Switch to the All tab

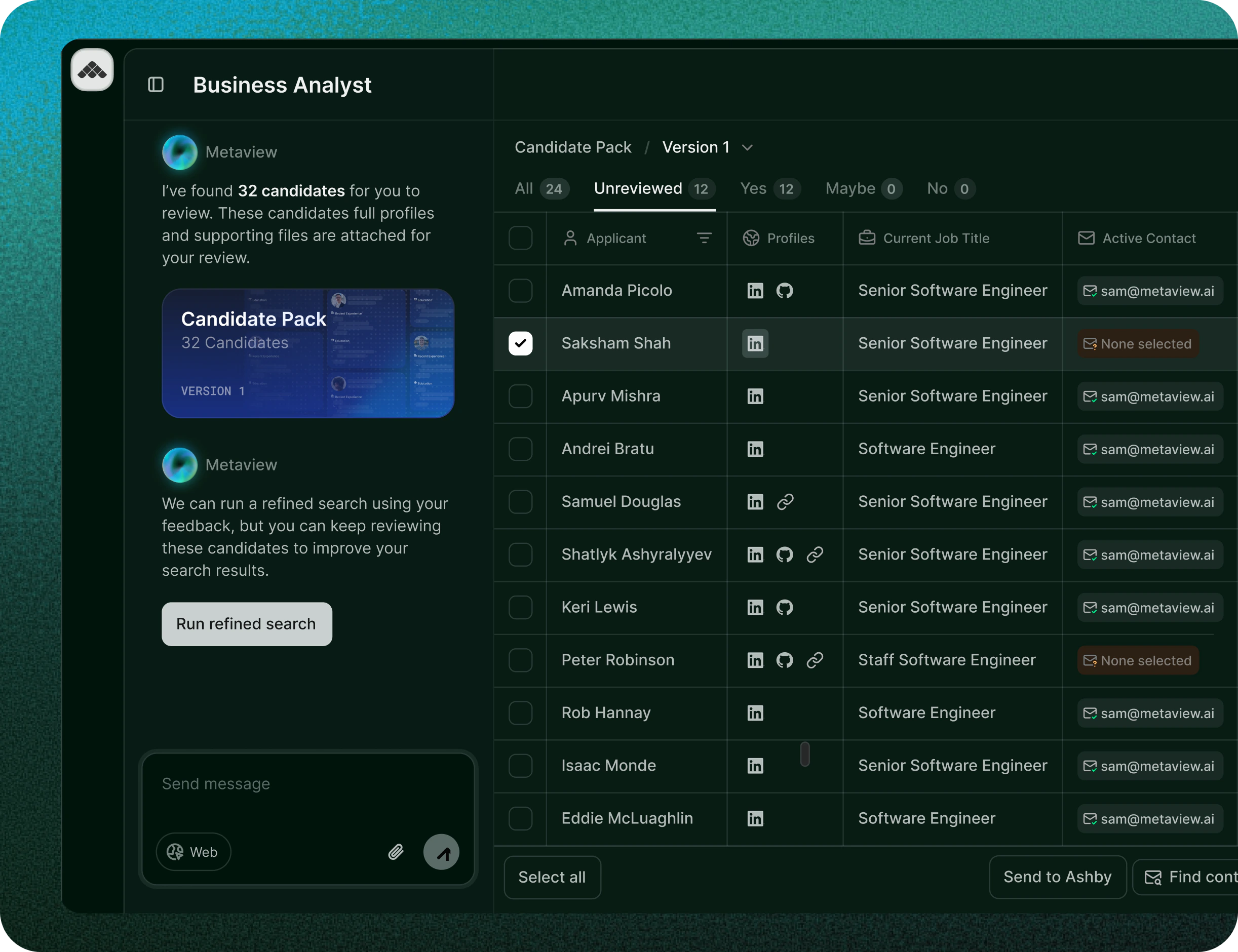point(542,189)
